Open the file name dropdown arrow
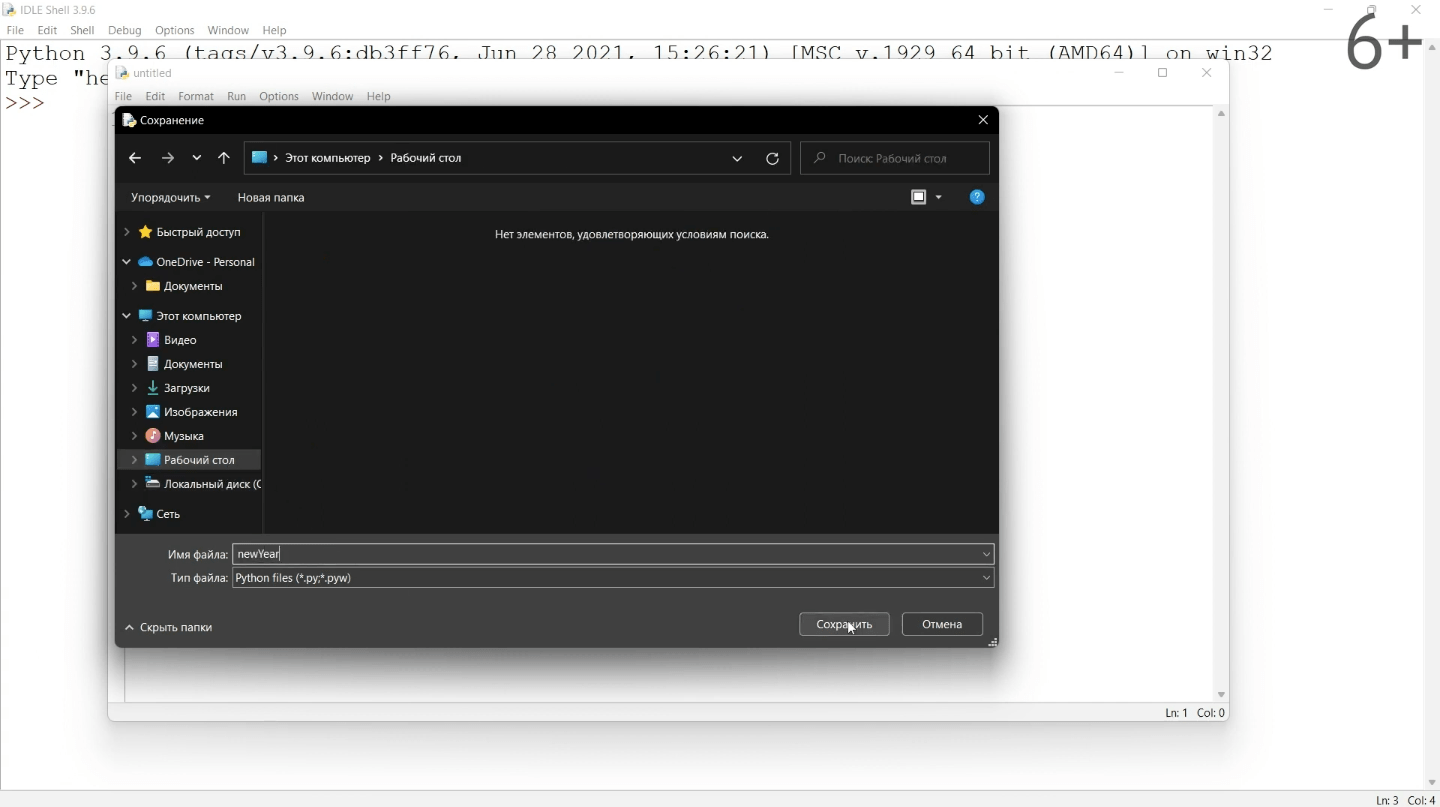Viewport: 1440px width, 807px height. (987, 555)
